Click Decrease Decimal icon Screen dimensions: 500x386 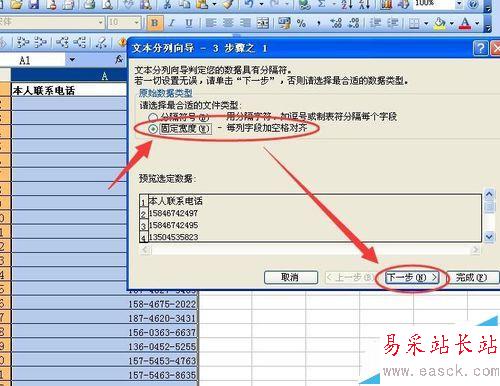[354, 23]
